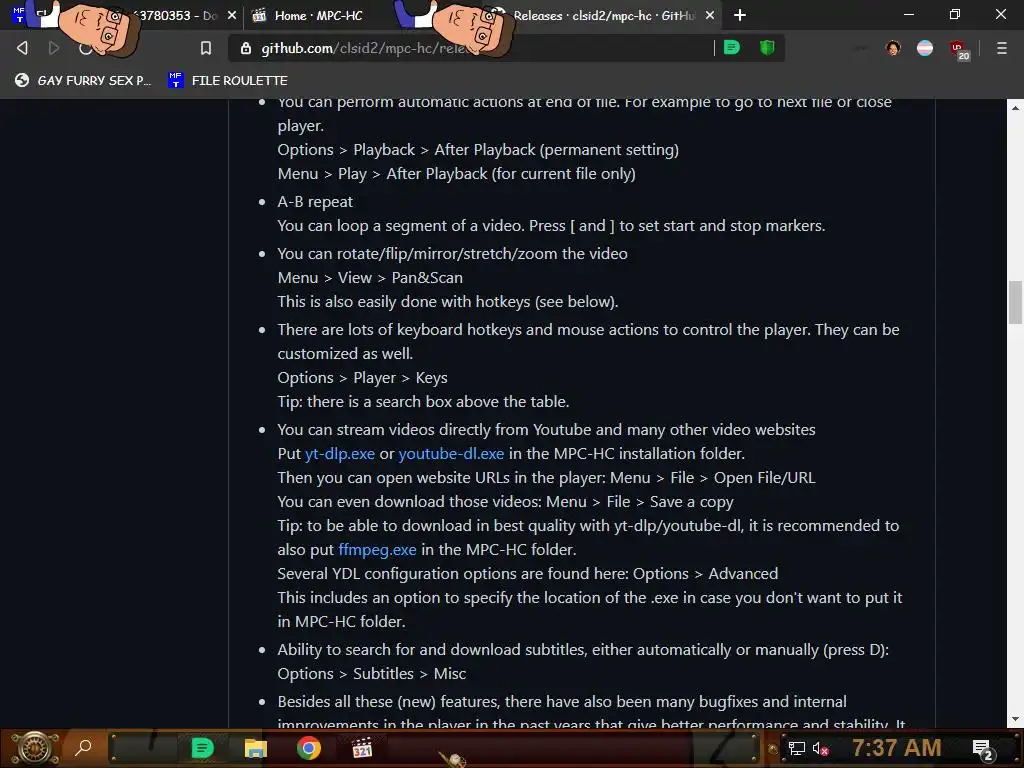Viewport: 1024px width, 768px height.
Task: Click the network tray icon
Action: pyautogui.click(x=796, y=748)
